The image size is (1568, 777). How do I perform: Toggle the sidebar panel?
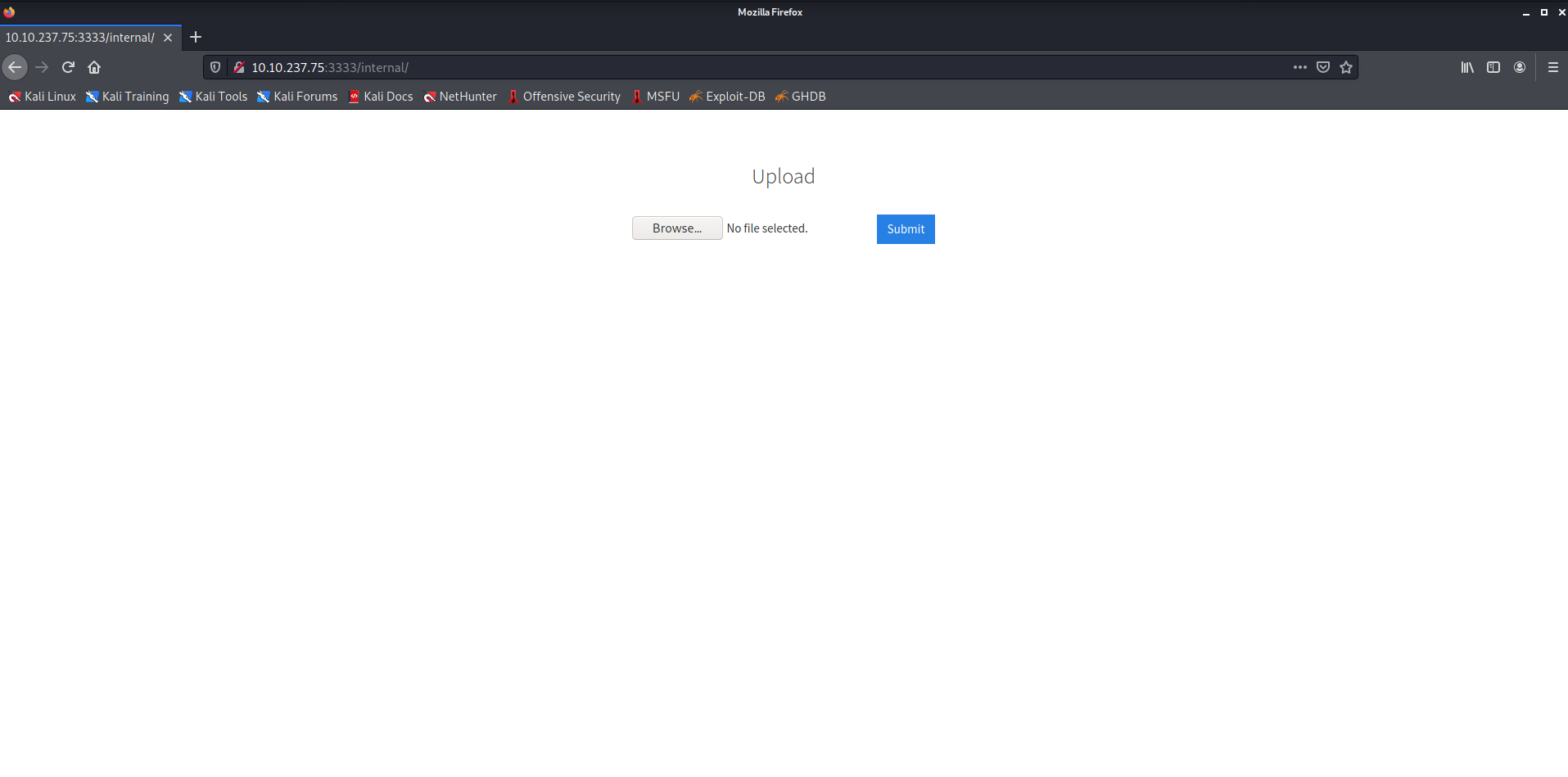1493,67
